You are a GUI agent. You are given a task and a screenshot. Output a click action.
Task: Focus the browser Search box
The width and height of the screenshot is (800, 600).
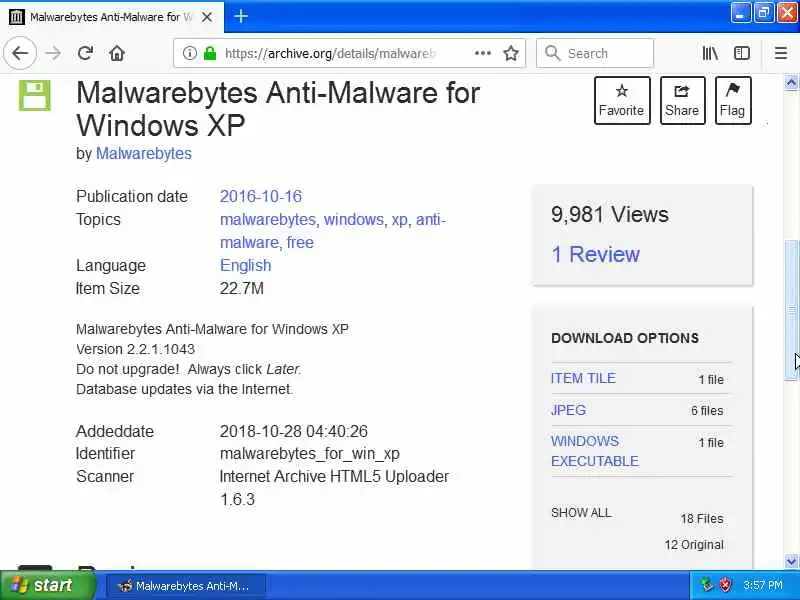click(x=595, y=53)
